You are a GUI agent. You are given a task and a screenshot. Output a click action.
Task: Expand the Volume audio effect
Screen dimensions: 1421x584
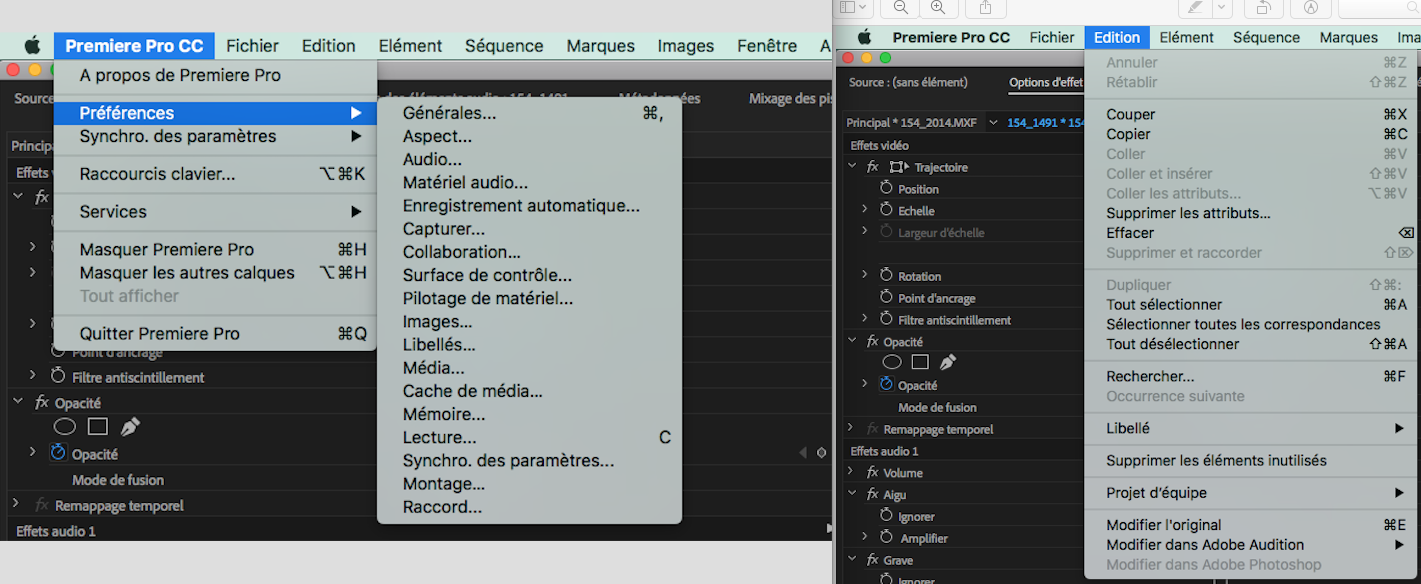[852, 473]
